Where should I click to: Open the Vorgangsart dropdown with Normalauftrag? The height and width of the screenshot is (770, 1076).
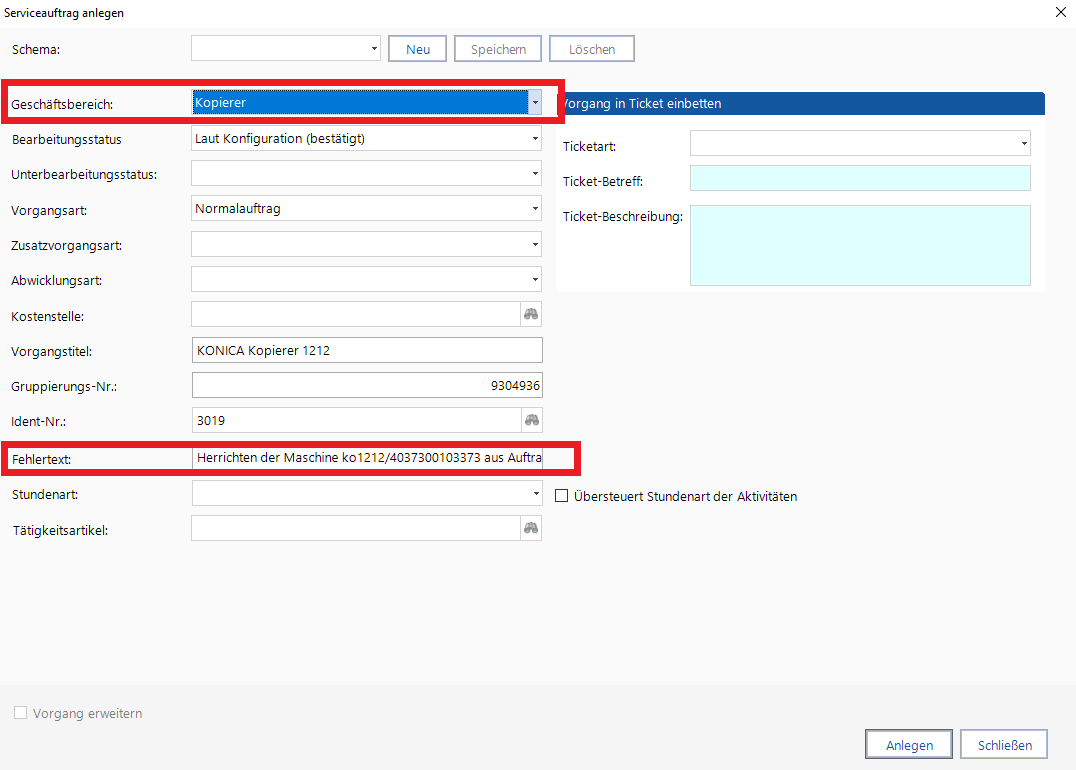tap(535, 208)
